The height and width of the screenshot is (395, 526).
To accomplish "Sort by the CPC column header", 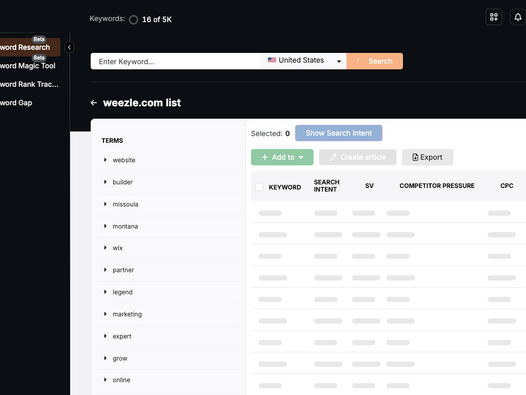I will point(507,186).
